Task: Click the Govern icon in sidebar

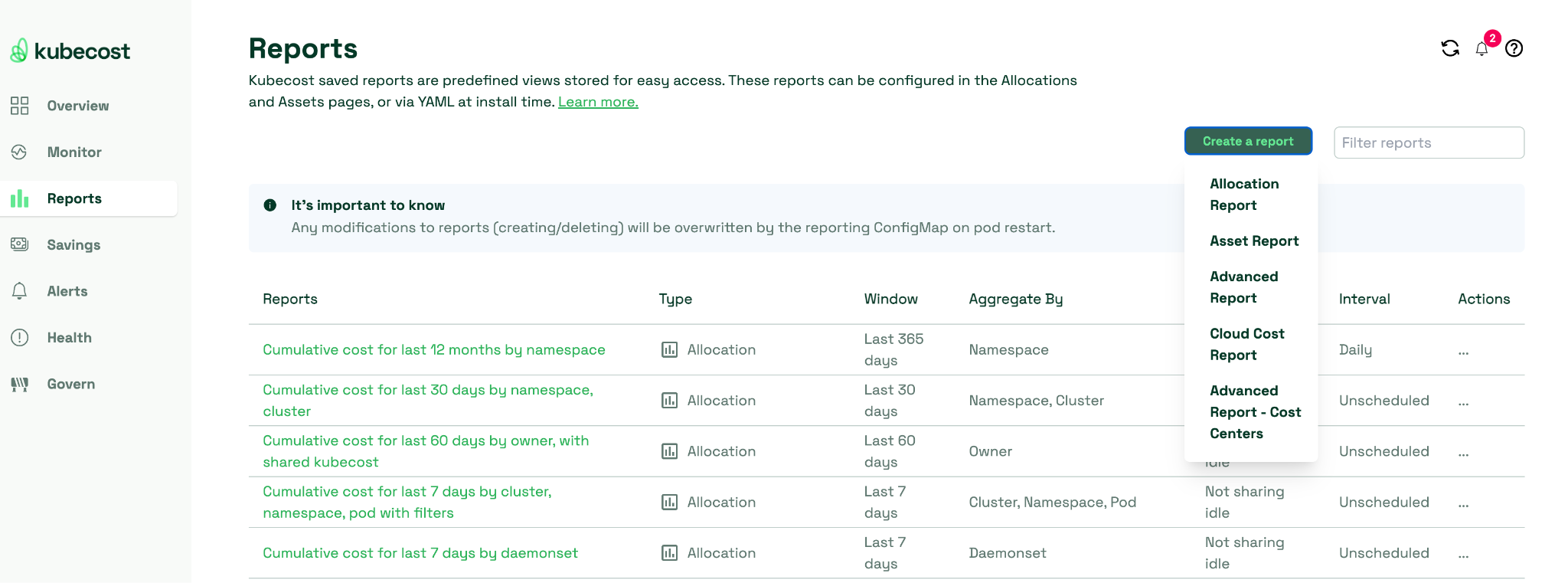Action: (20, 384)
